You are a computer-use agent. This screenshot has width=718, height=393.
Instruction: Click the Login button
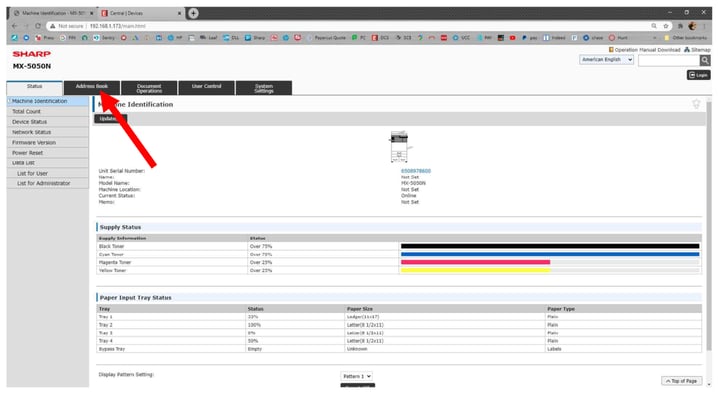point(698,75)
